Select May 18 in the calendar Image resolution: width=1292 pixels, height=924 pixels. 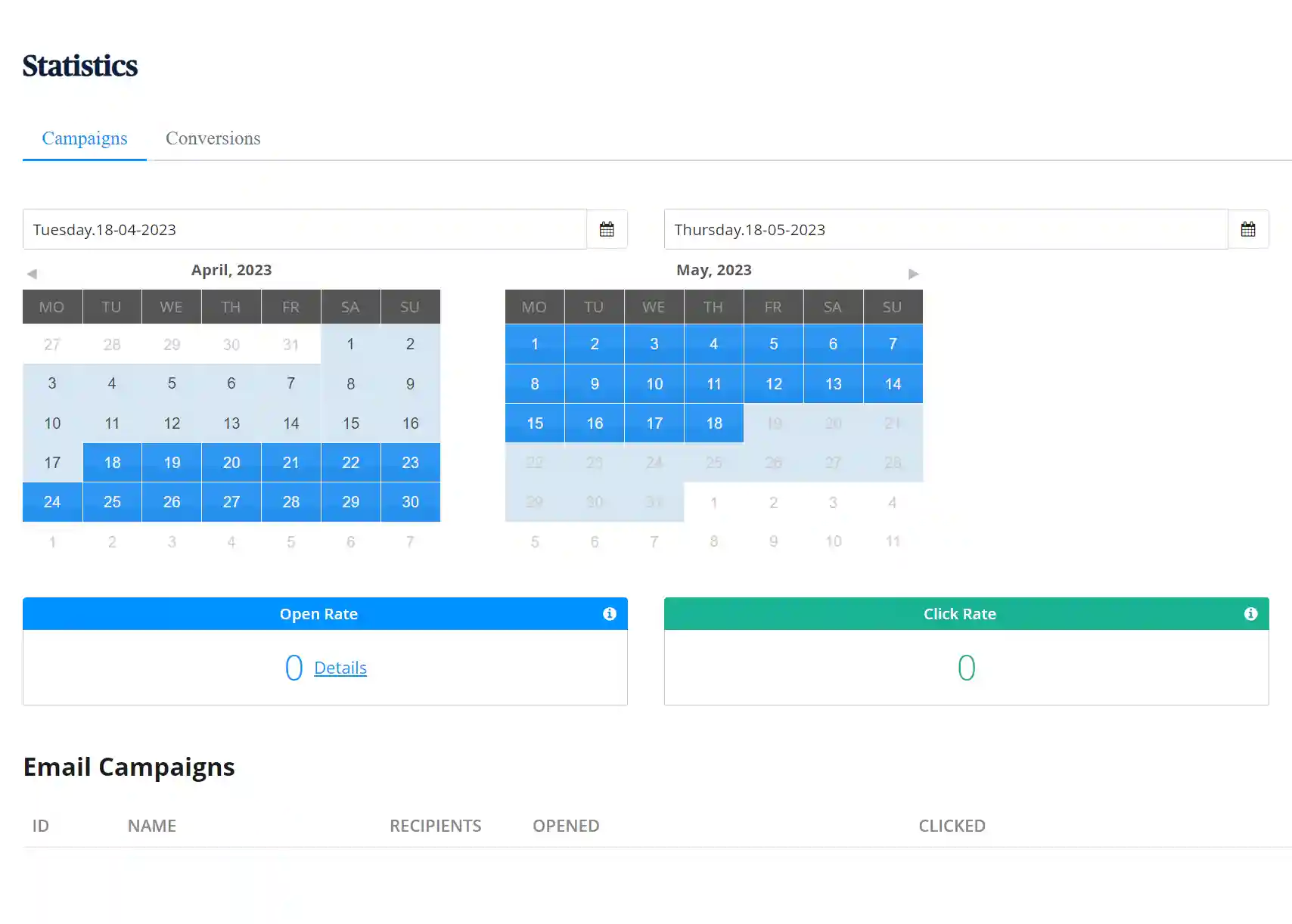[714, 423]
